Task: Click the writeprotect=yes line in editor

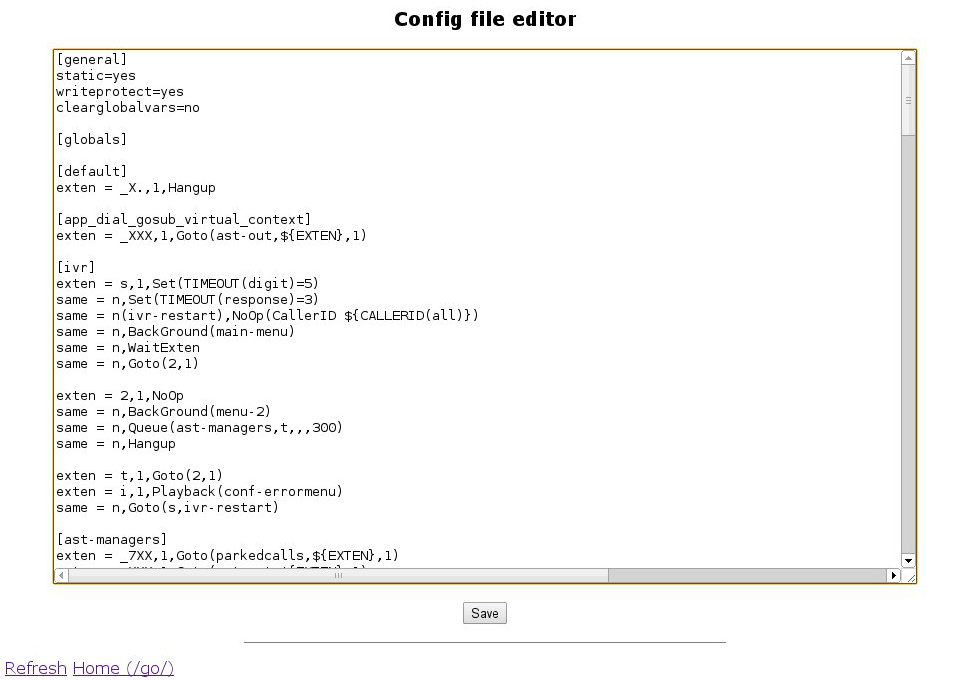Action: point(120,91)
